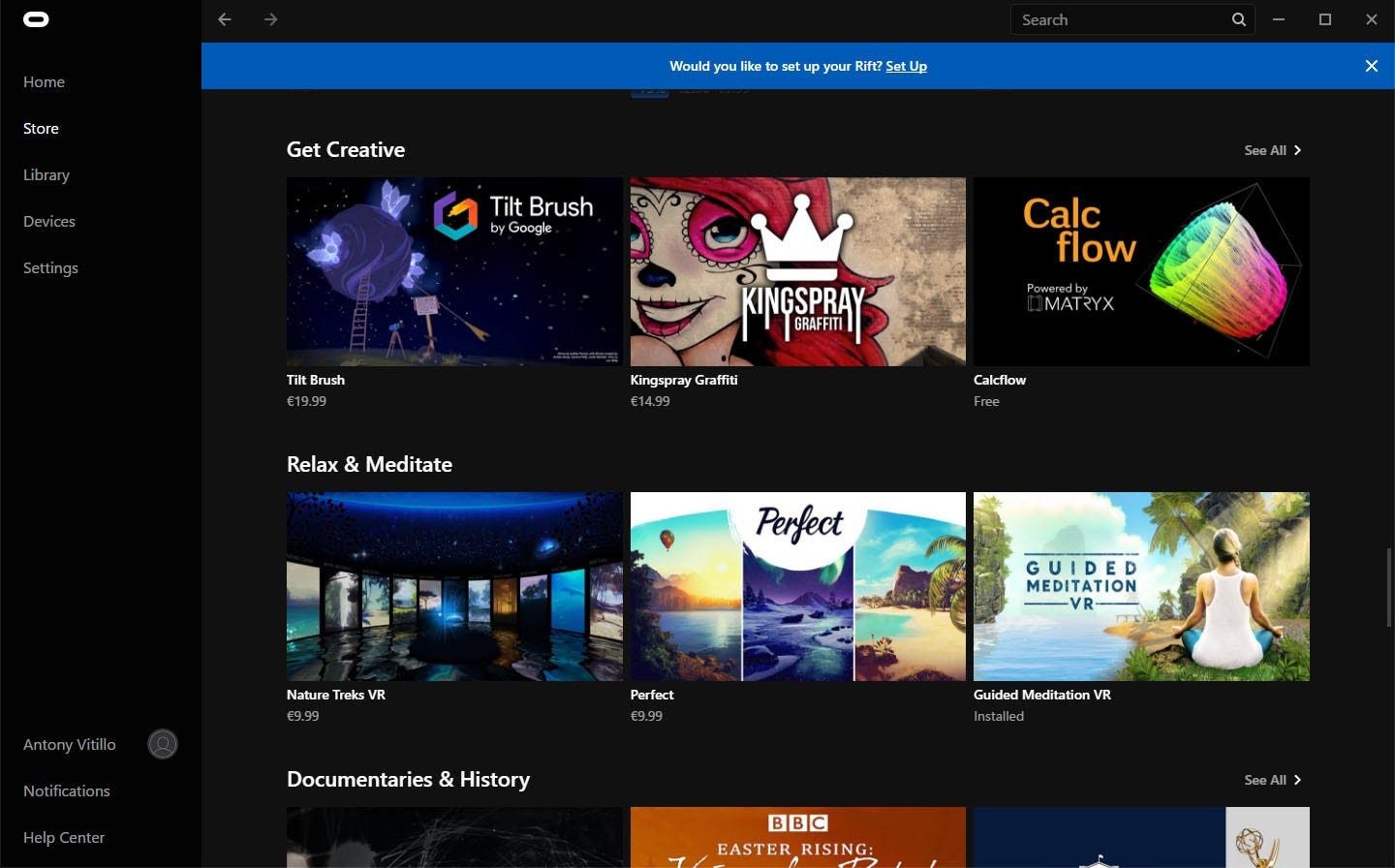
Task: Open the Settings section
Action: coord(50,268)
